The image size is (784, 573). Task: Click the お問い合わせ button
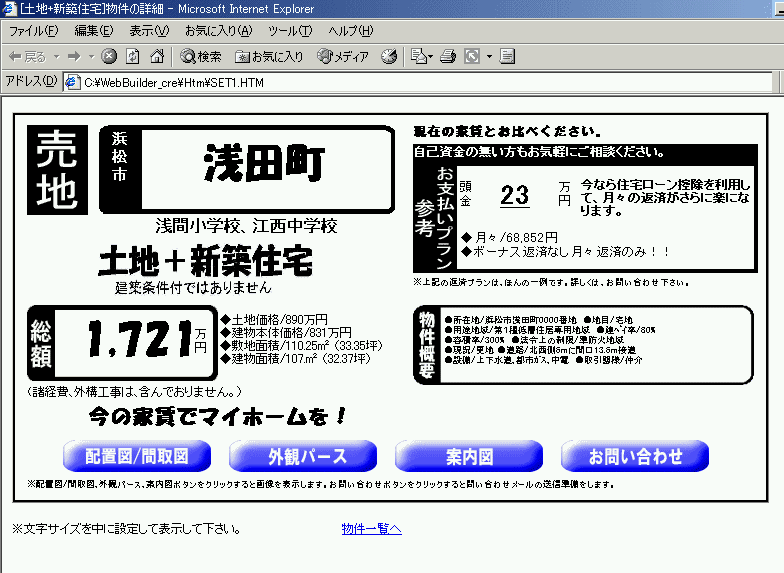pos(635,456)
